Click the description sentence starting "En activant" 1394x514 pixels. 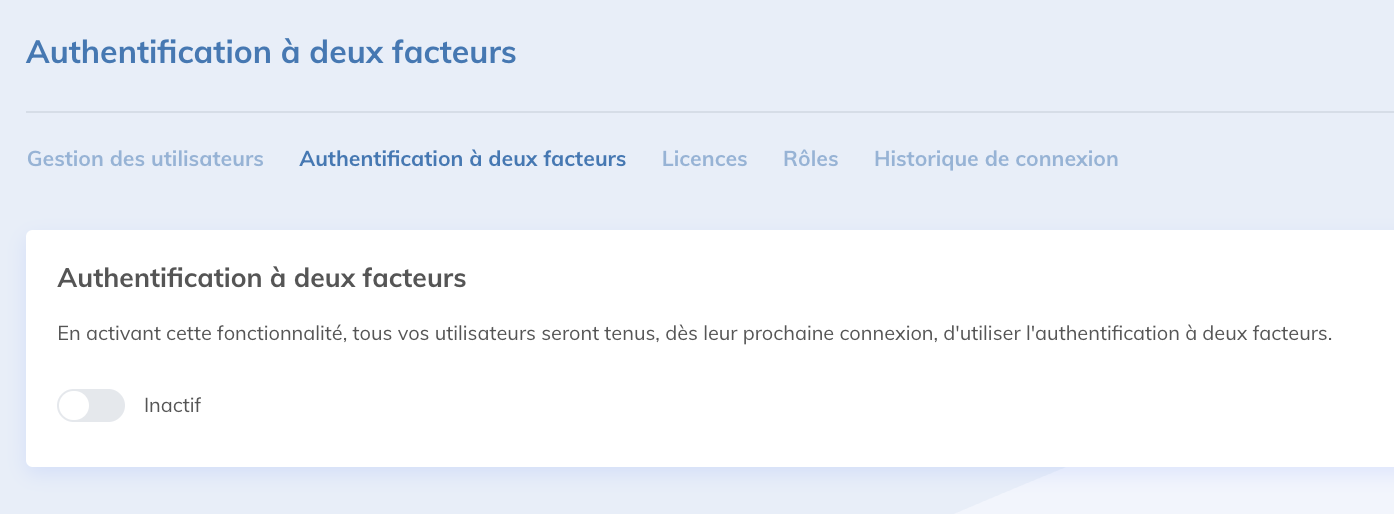(x=694, y=334)
